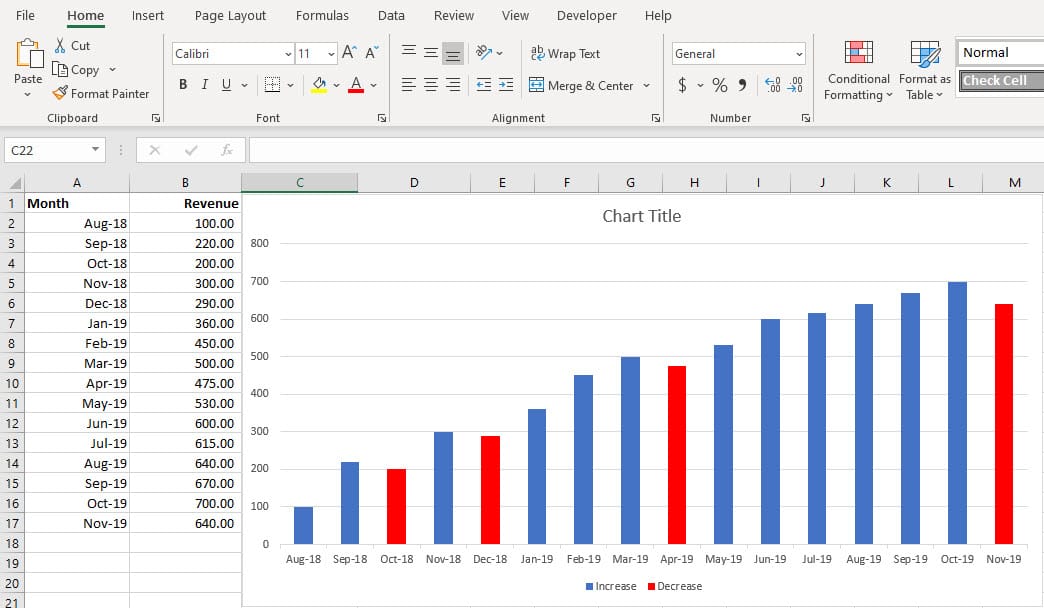1044x608 pixels.
Task: Click the Increase Indent icon
Action: (x=506, y=85)
